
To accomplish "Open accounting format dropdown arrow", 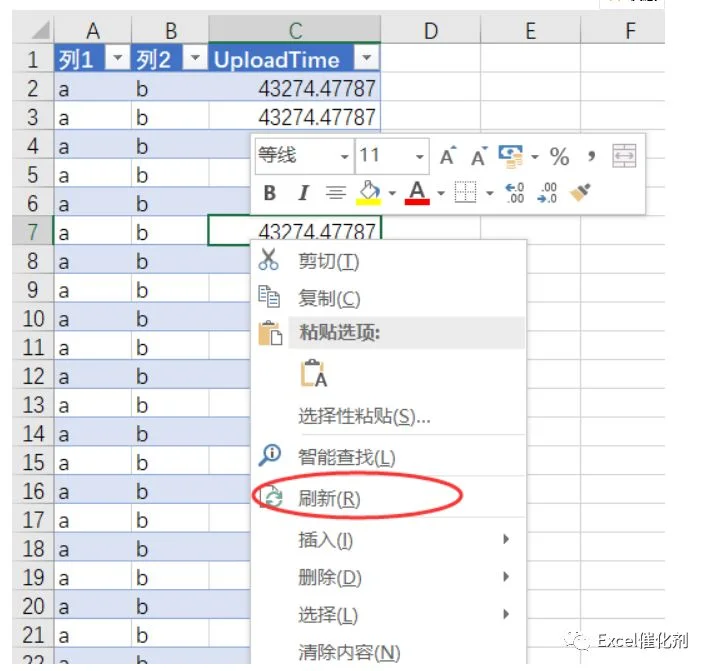I will click(x=535, y=157).
